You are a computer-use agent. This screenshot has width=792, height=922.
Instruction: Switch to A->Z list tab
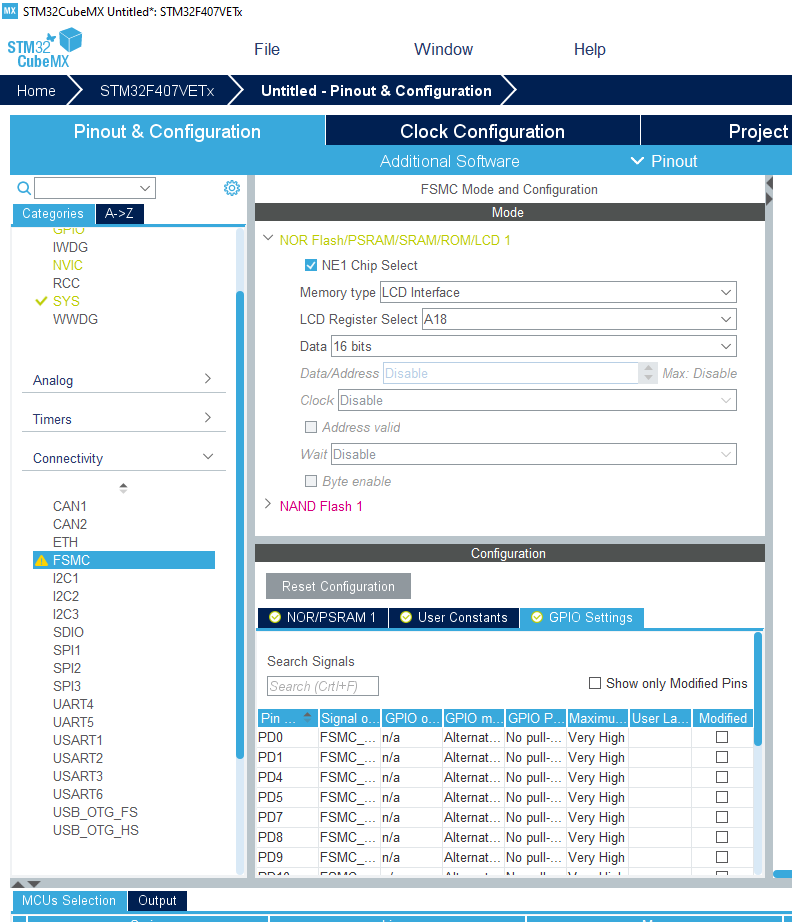tap(119, 213)
